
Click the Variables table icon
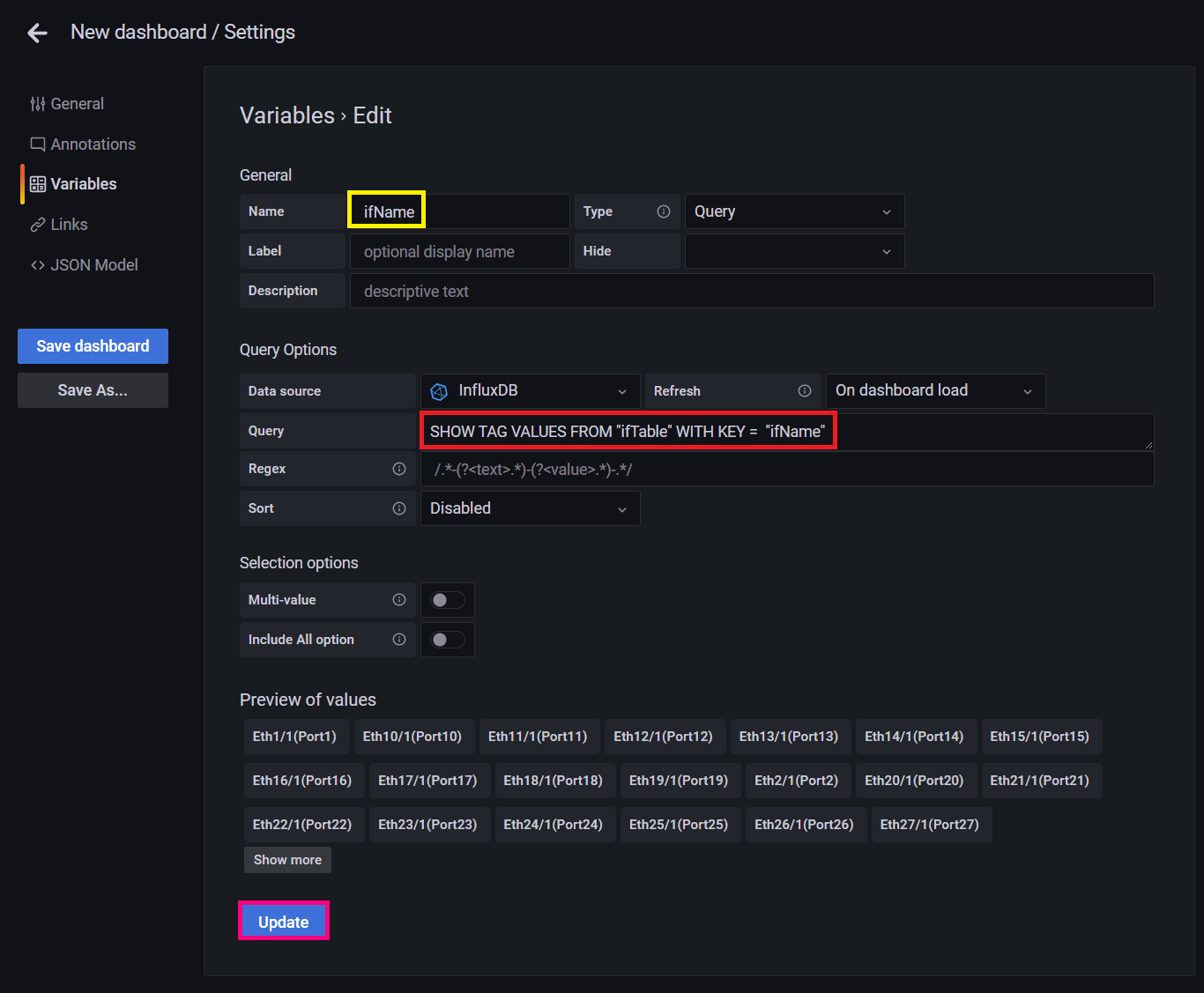coord(38,184)
